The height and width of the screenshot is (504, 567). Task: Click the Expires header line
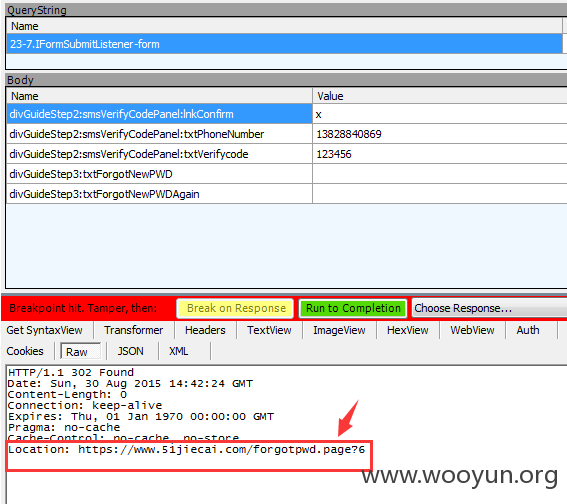tap(141, 417)
